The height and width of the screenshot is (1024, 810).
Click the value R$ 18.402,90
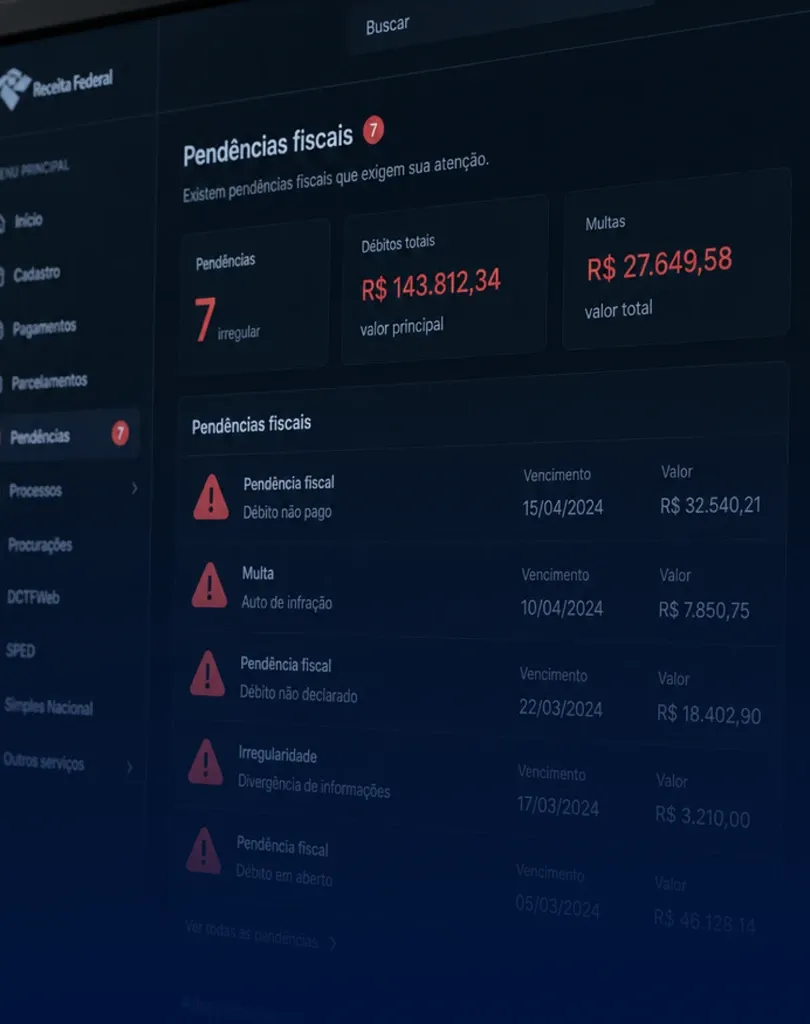(709, 714)
